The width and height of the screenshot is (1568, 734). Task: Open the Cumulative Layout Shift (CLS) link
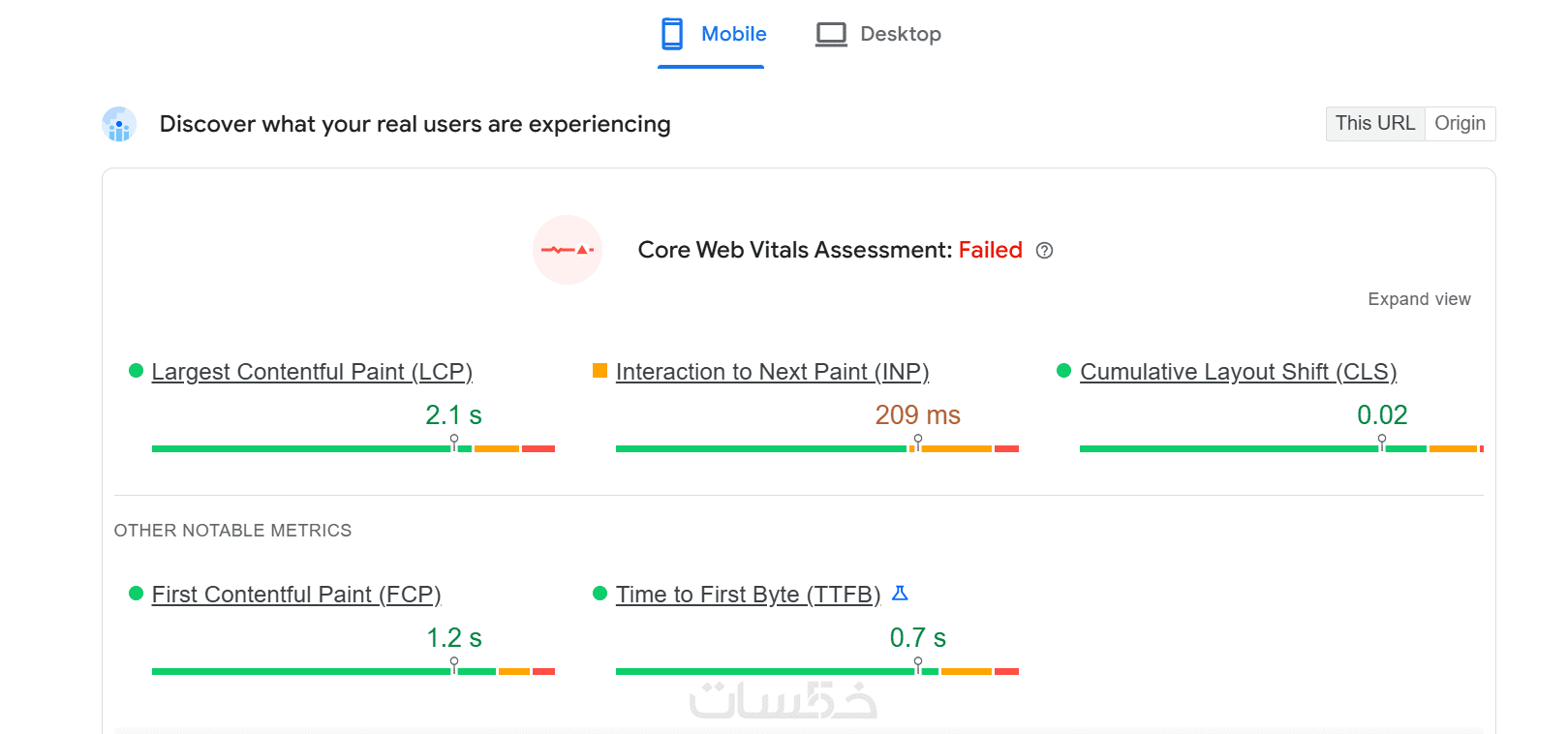coord(1238,372)
